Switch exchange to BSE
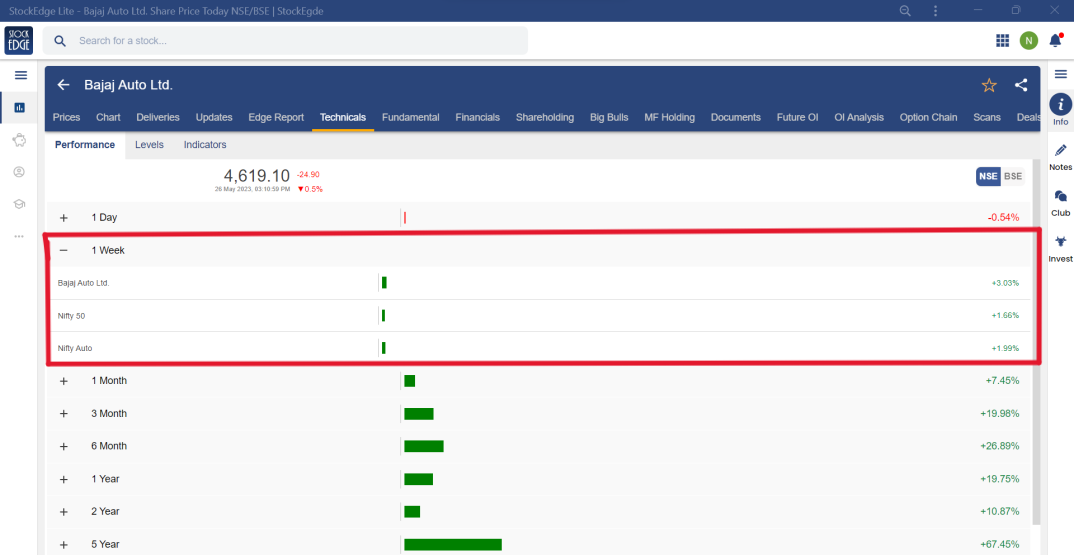Image resolution: width=1074 pixels, height=555 pixels. [1013, 176]
